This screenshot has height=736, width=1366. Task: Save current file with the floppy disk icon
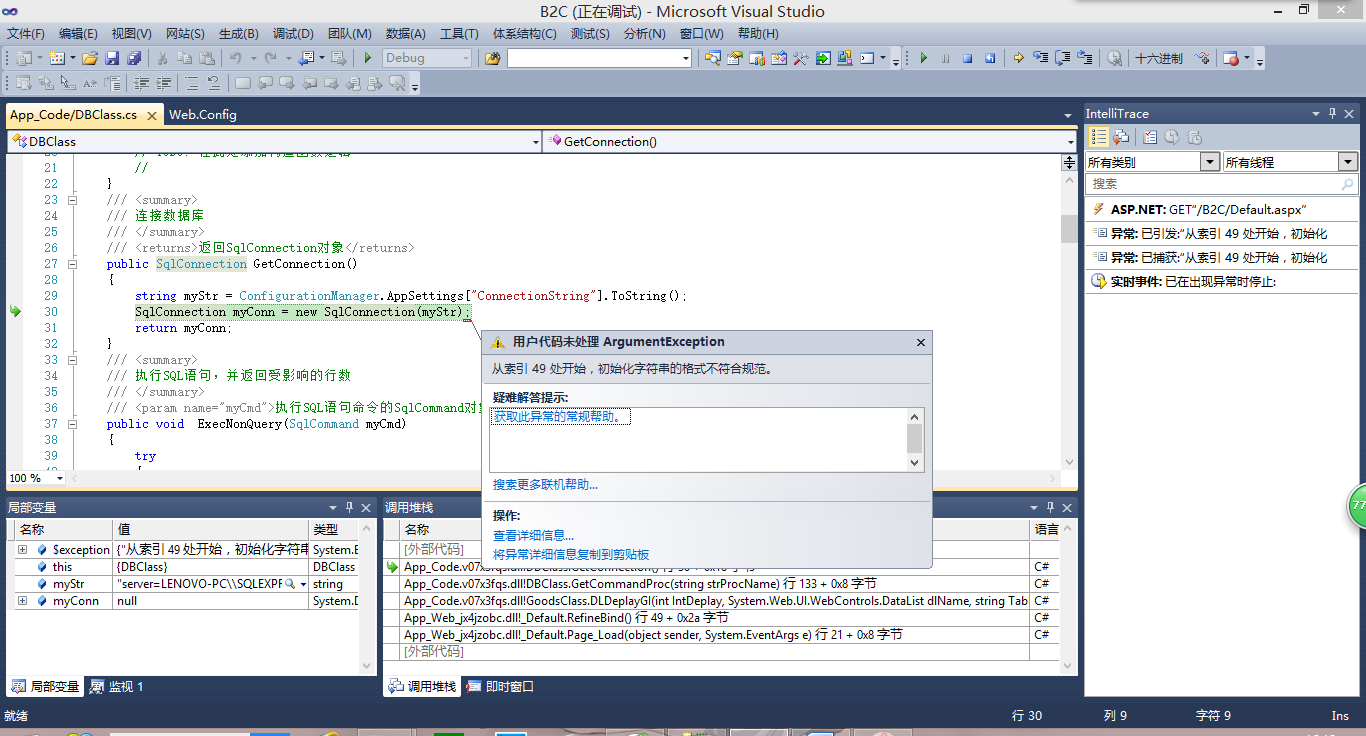pyautogui.click(x=112, y=58)
